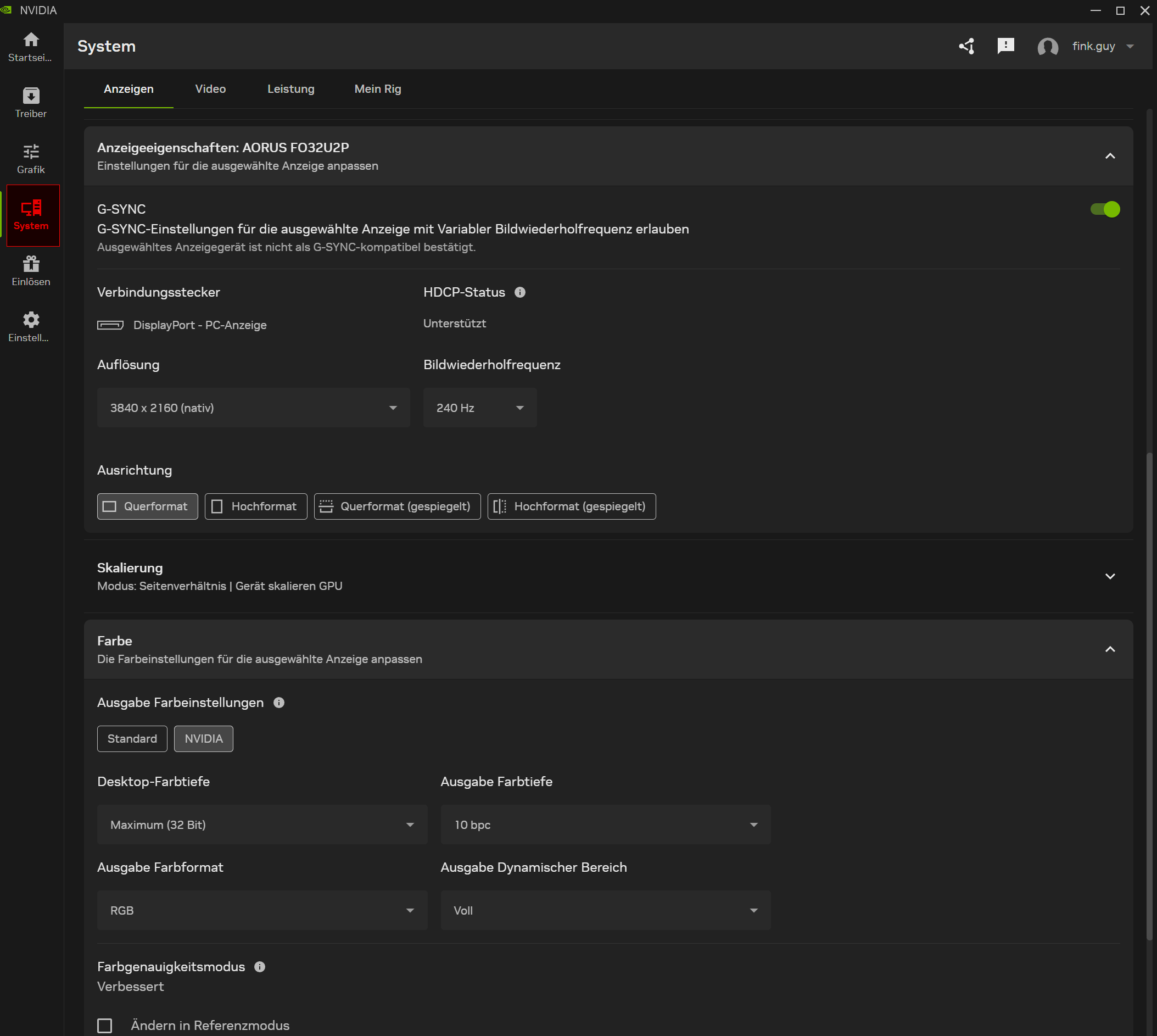Open the Grafik settings icon
Image resolution: width=1157 pixels, height=1036 pixels.
(31, 158)
